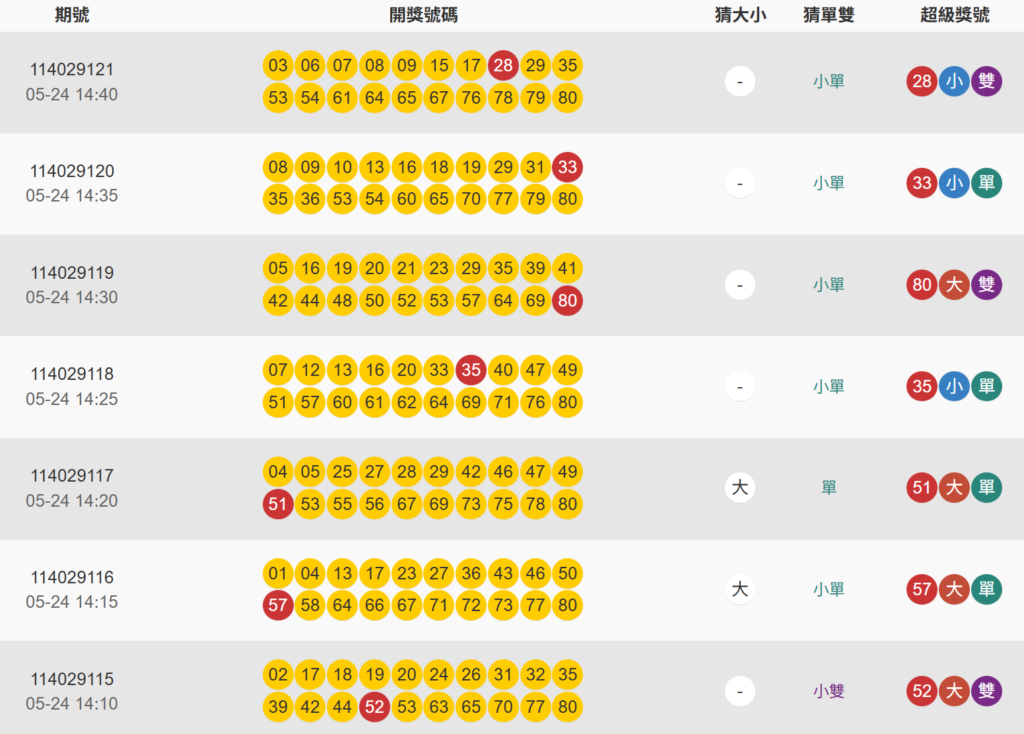Screen dimensions: 1024x734
Task: Click green 單 badge in draw 114029120
Action: (x=986, y=183)
